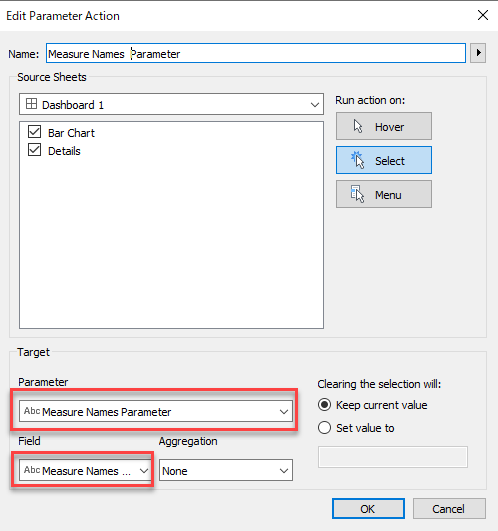The width and height of the screenshot is (498, 531).
Task: Confirm with the OK button
Action: click(368, 509)
